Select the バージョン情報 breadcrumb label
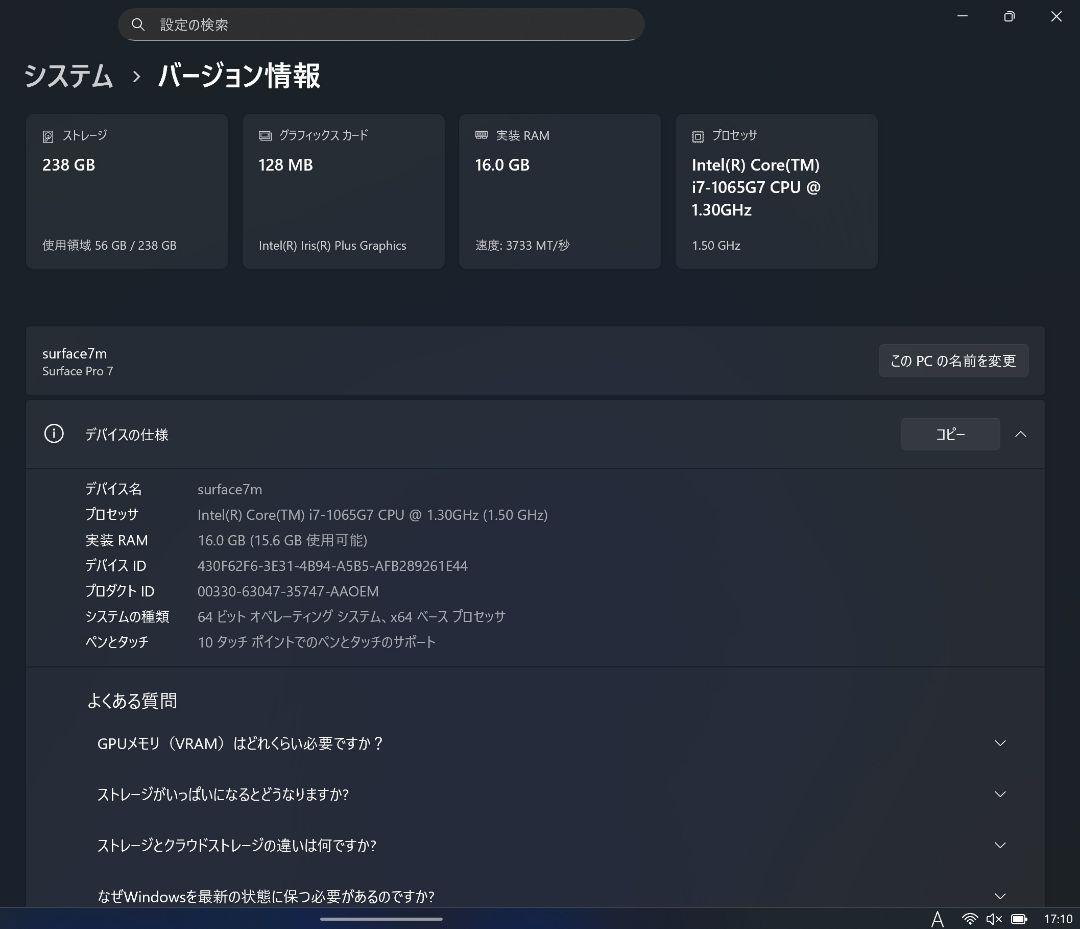Screen dimensions: 1080x929 pos(238,76)
